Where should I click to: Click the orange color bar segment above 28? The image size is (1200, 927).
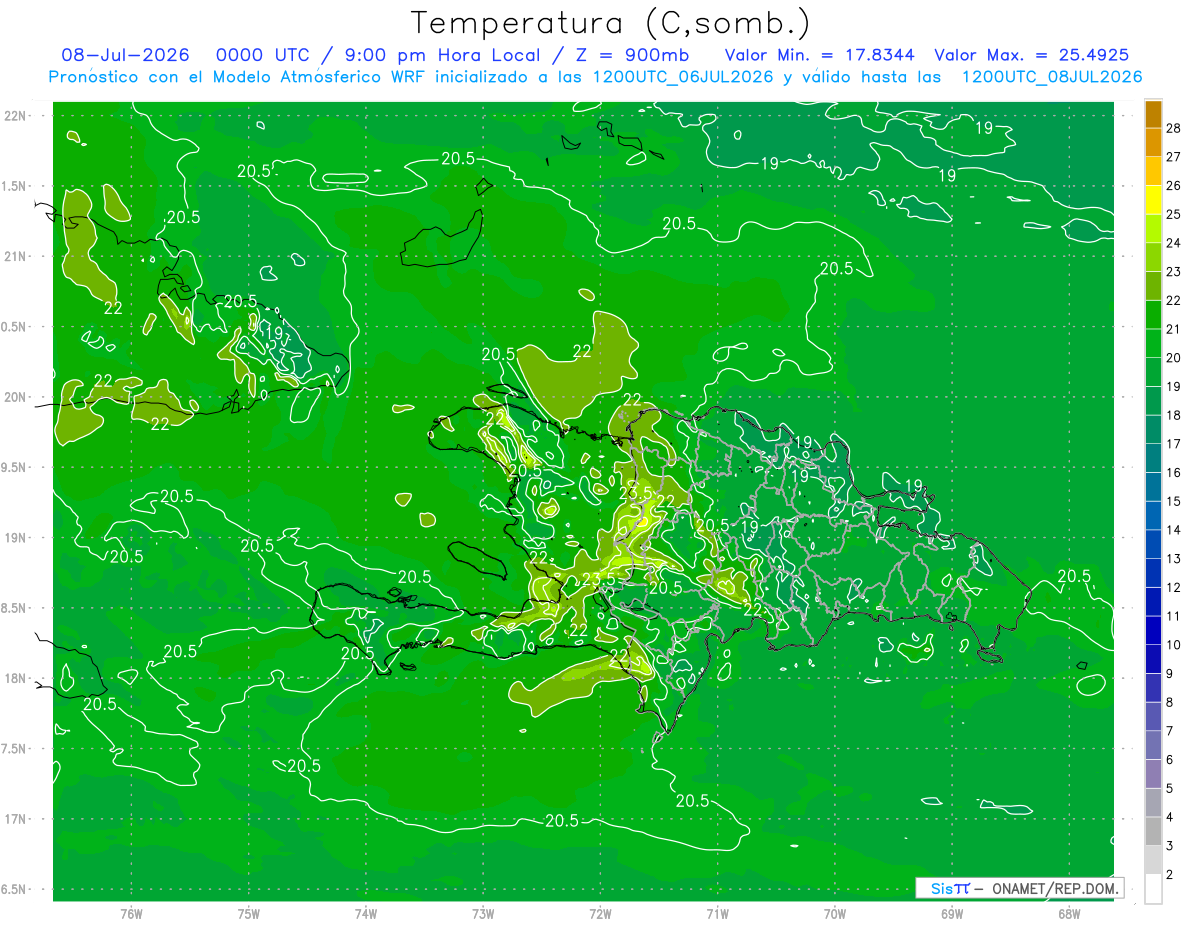point(1153,114)
